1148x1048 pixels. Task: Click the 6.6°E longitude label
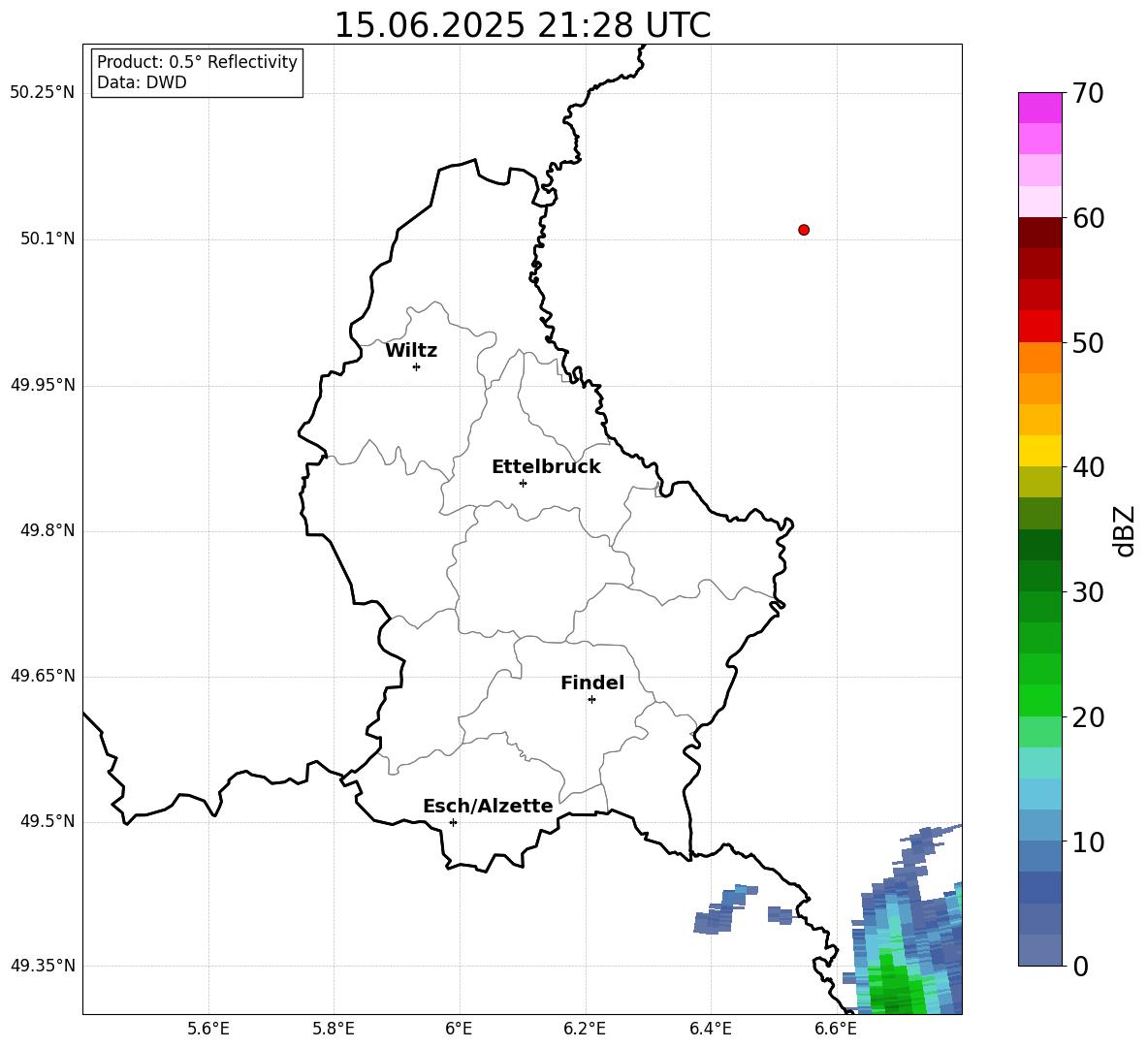coord(836,1029)
